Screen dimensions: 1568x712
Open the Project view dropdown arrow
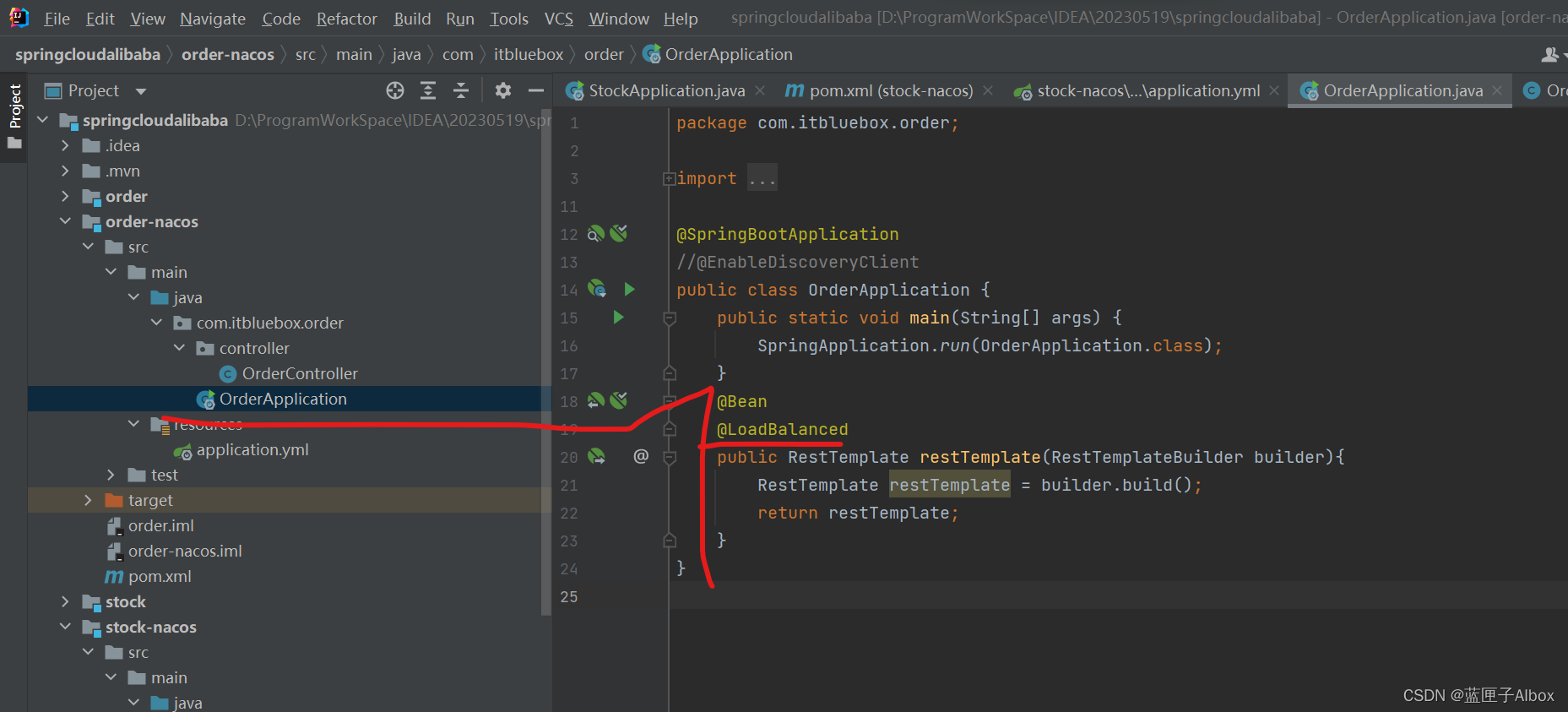141,91
